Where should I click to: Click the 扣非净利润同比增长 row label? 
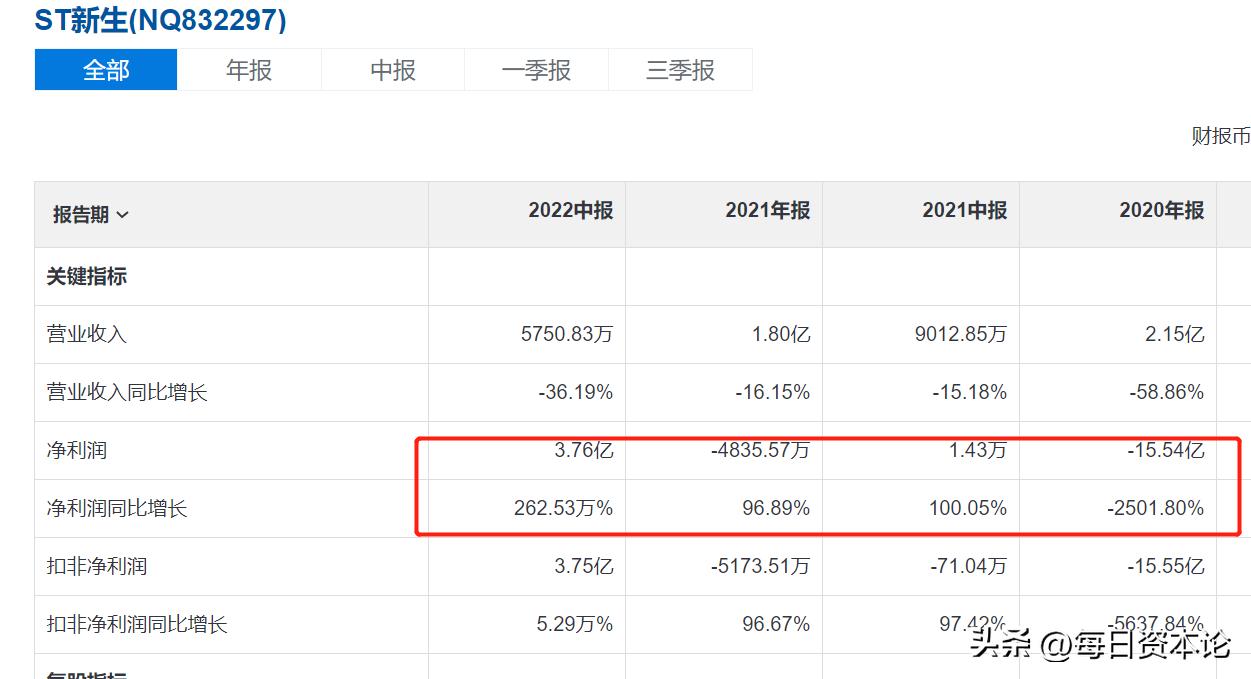(x=137, y=625)
